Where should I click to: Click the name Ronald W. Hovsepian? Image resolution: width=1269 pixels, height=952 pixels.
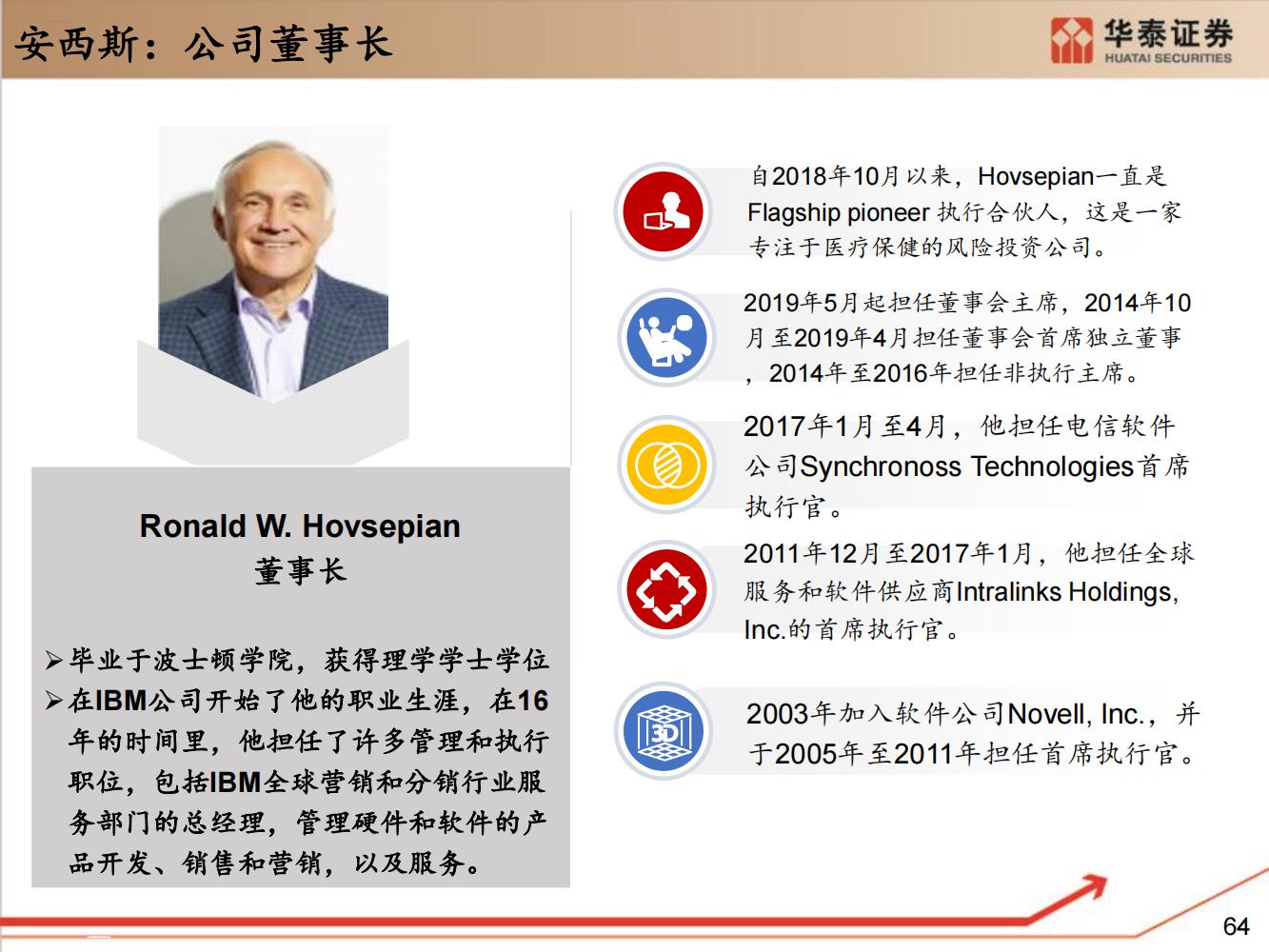coord(300,526)
